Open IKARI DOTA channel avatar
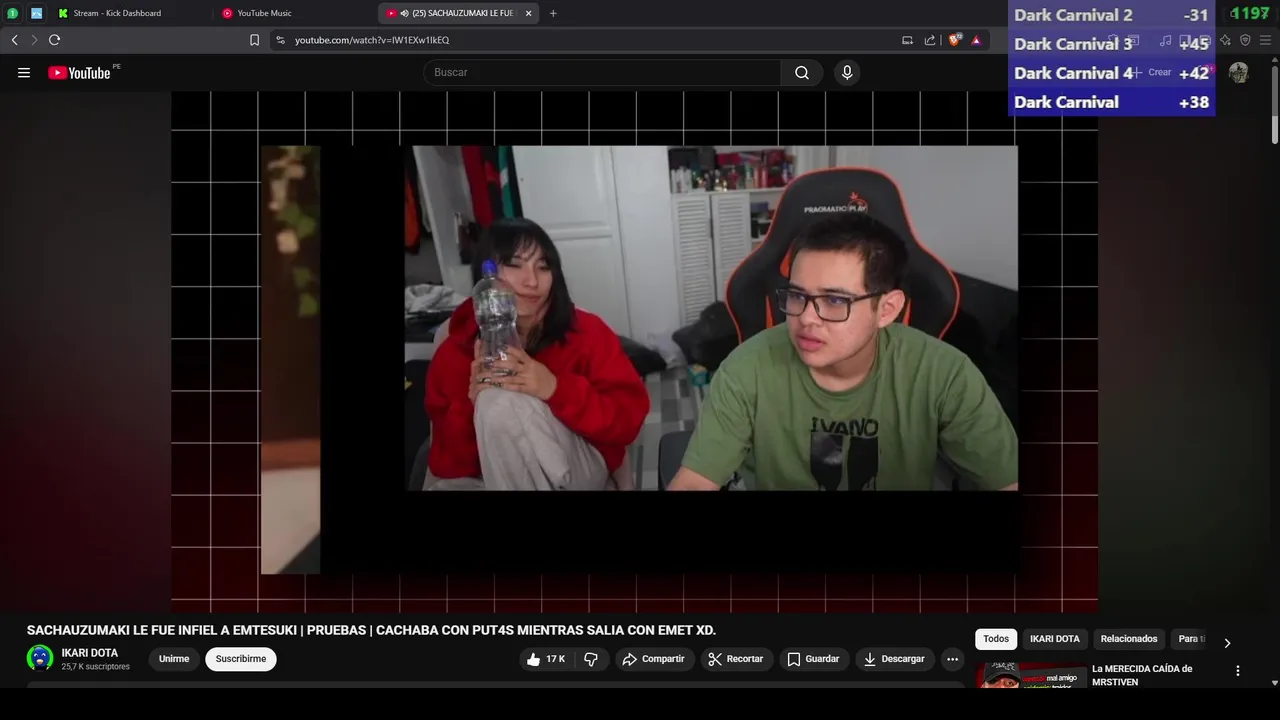This screenshot has height=720, width=1280. click(x=39, y=658)
